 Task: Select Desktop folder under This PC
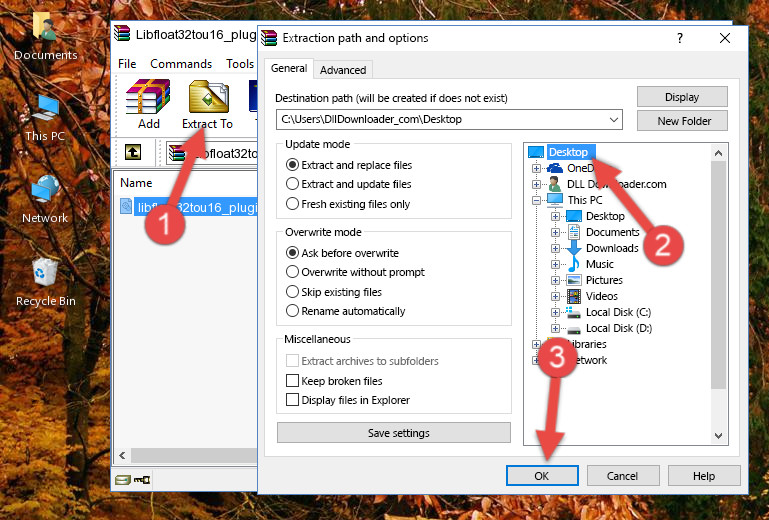pos(605,216)
